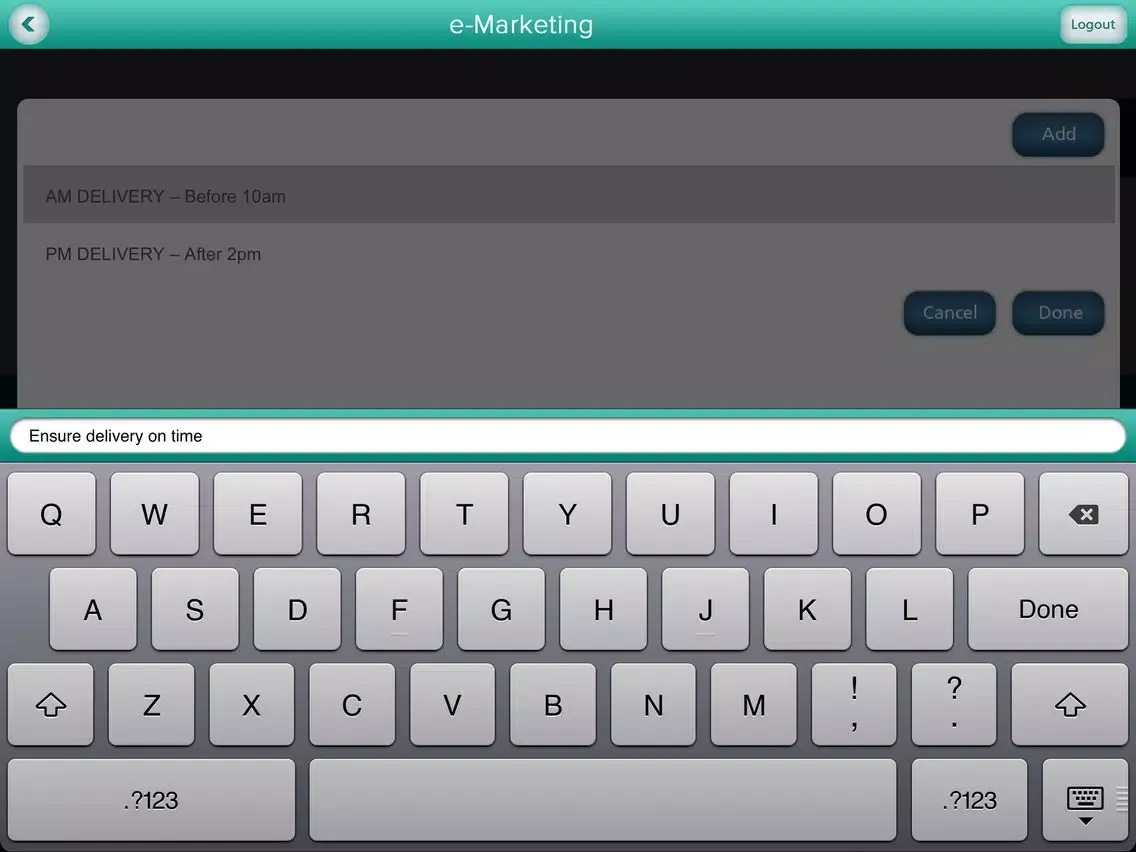The width and height of the screenshot is (1136, 852).
Task: Tap the L key
Action: 910,609
